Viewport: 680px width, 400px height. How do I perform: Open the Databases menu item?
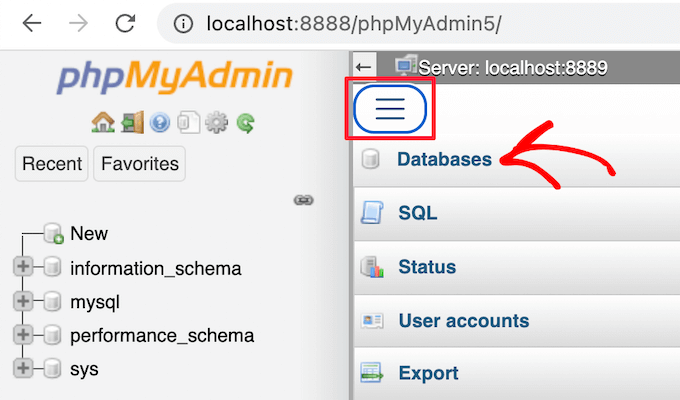point(444,159)
